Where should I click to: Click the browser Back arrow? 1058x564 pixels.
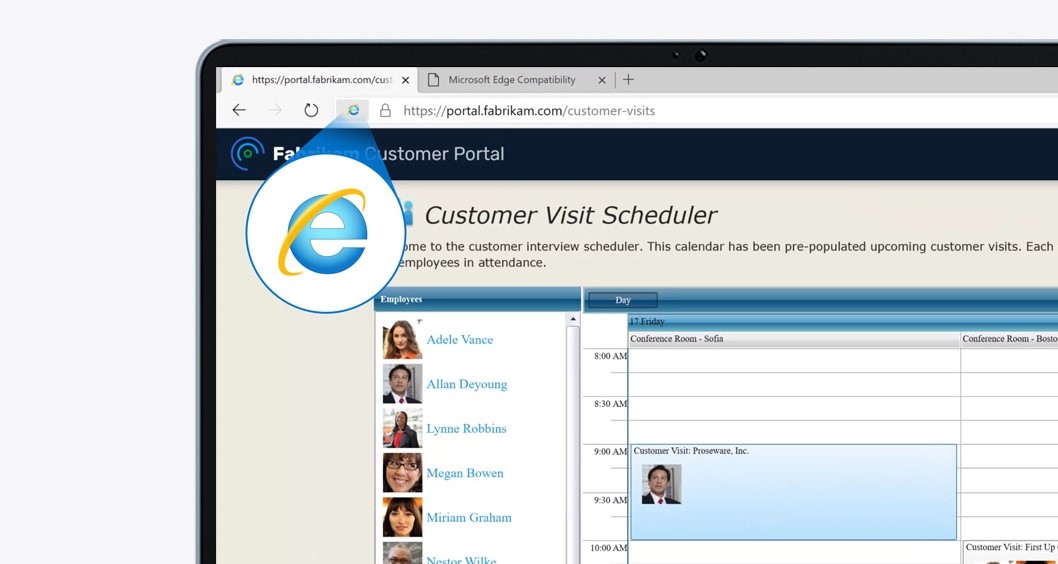(239, 110)
